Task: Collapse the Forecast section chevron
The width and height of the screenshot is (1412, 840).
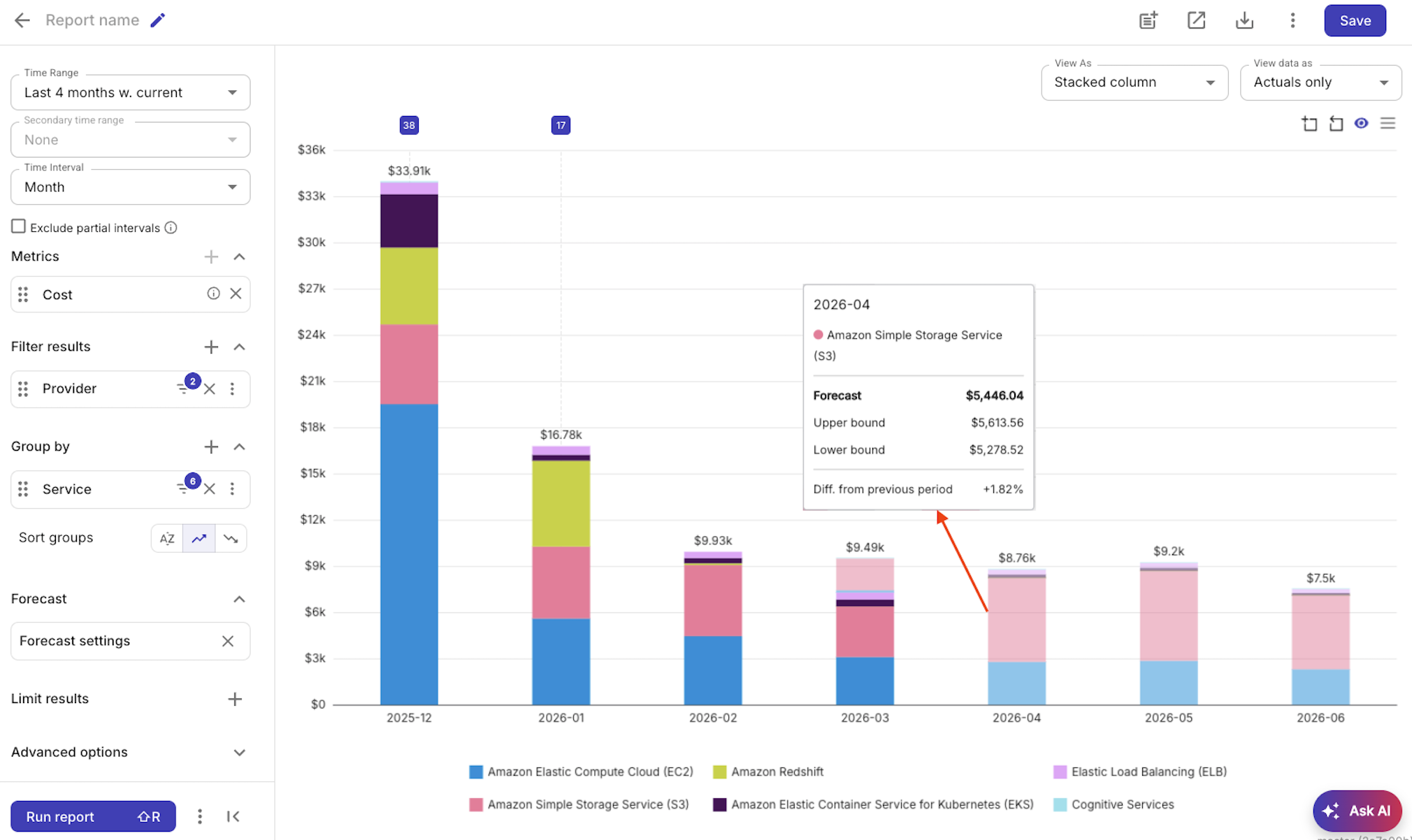Action: [x=239, y=599]
